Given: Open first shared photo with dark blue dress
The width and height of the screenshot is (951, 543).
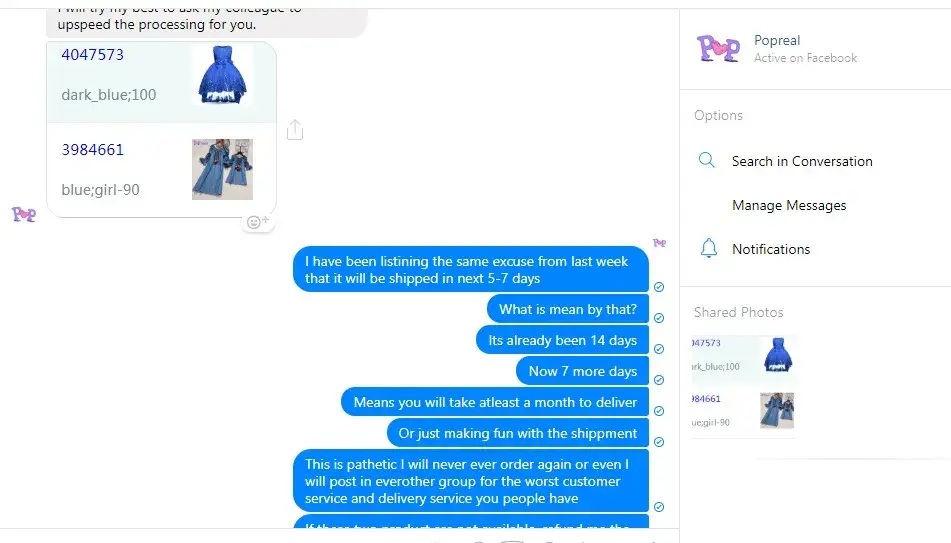Looking at the screenshot, I should (x=744, y=355).
